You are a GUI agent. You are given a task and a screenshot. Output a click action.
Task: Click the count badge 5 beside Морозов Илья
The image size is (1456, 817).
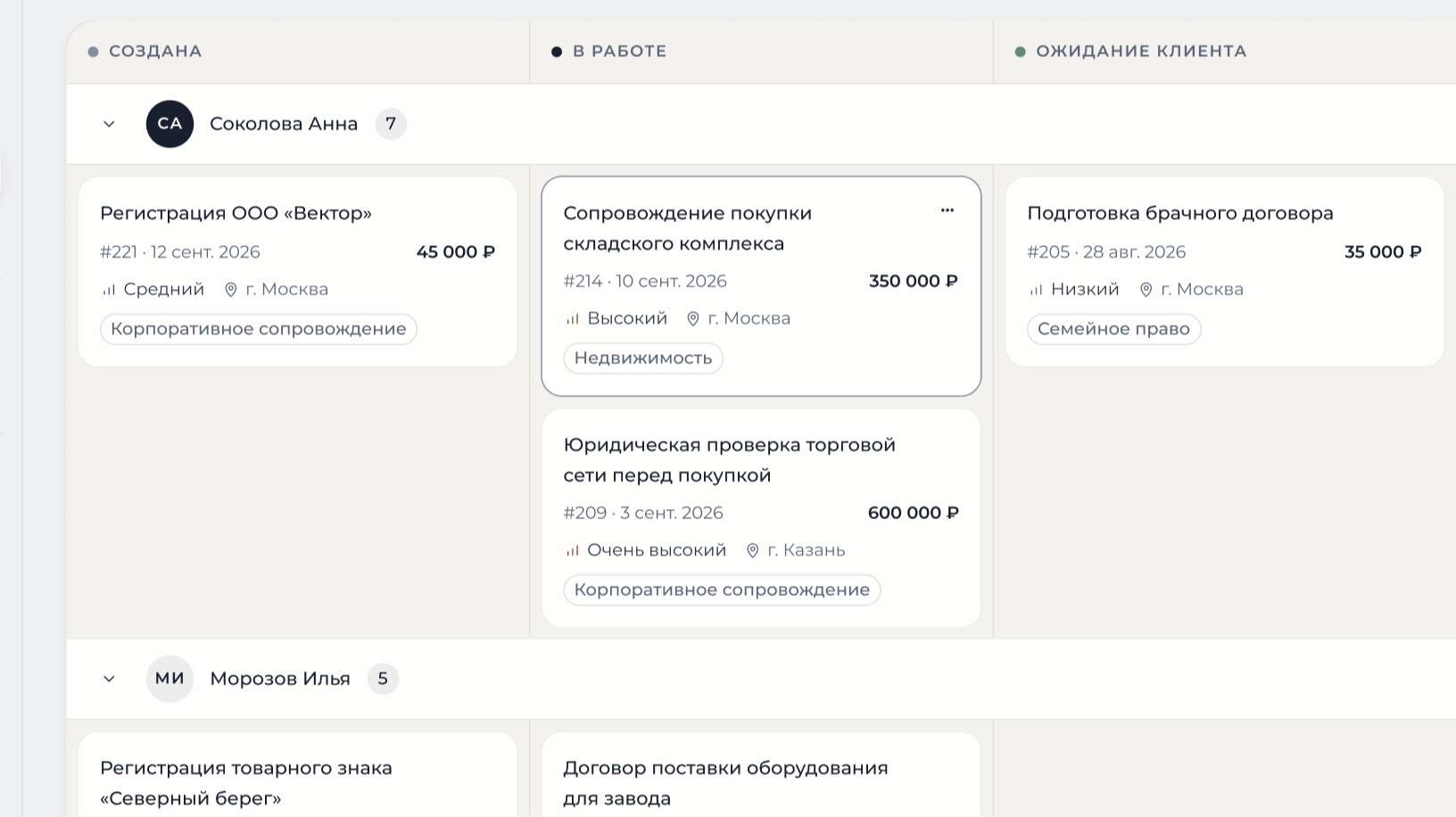383,679
